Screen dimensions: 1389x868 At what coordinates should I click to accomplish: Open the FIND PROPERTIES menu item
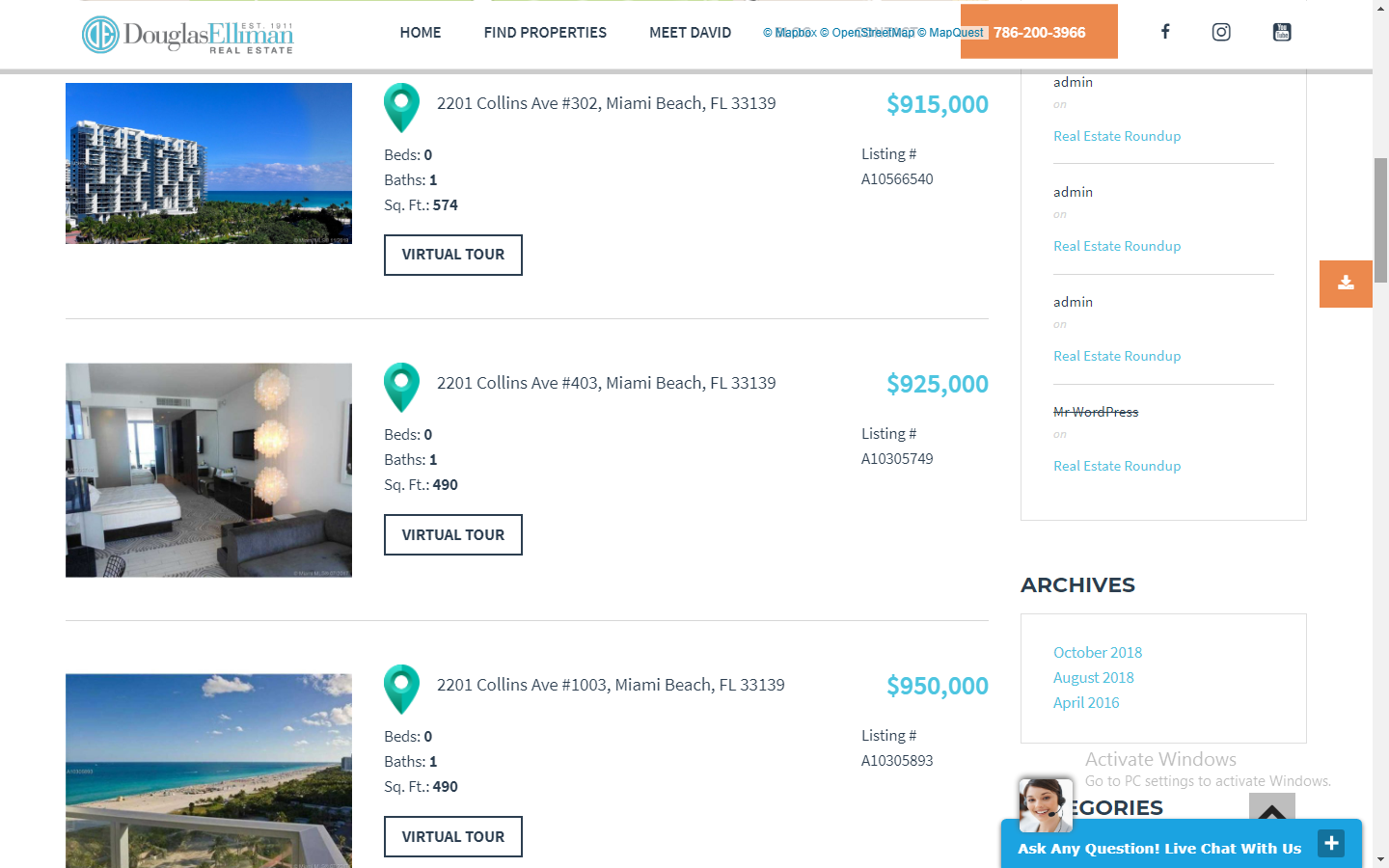pyautogui.click(x=545, y=33)
